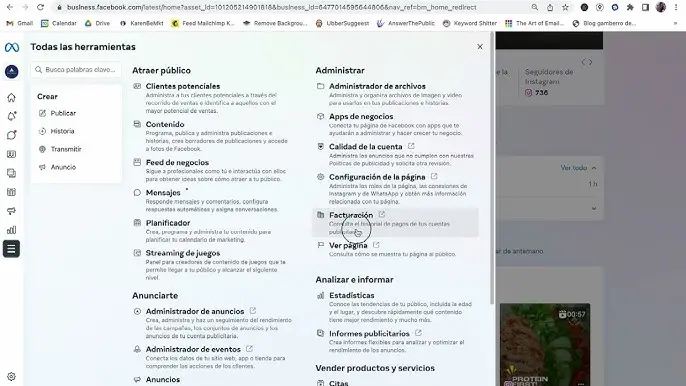Open the notifications bell icon in sidebar
The width and height of the screenshot is (686, 386).
[x=11, y=116]
